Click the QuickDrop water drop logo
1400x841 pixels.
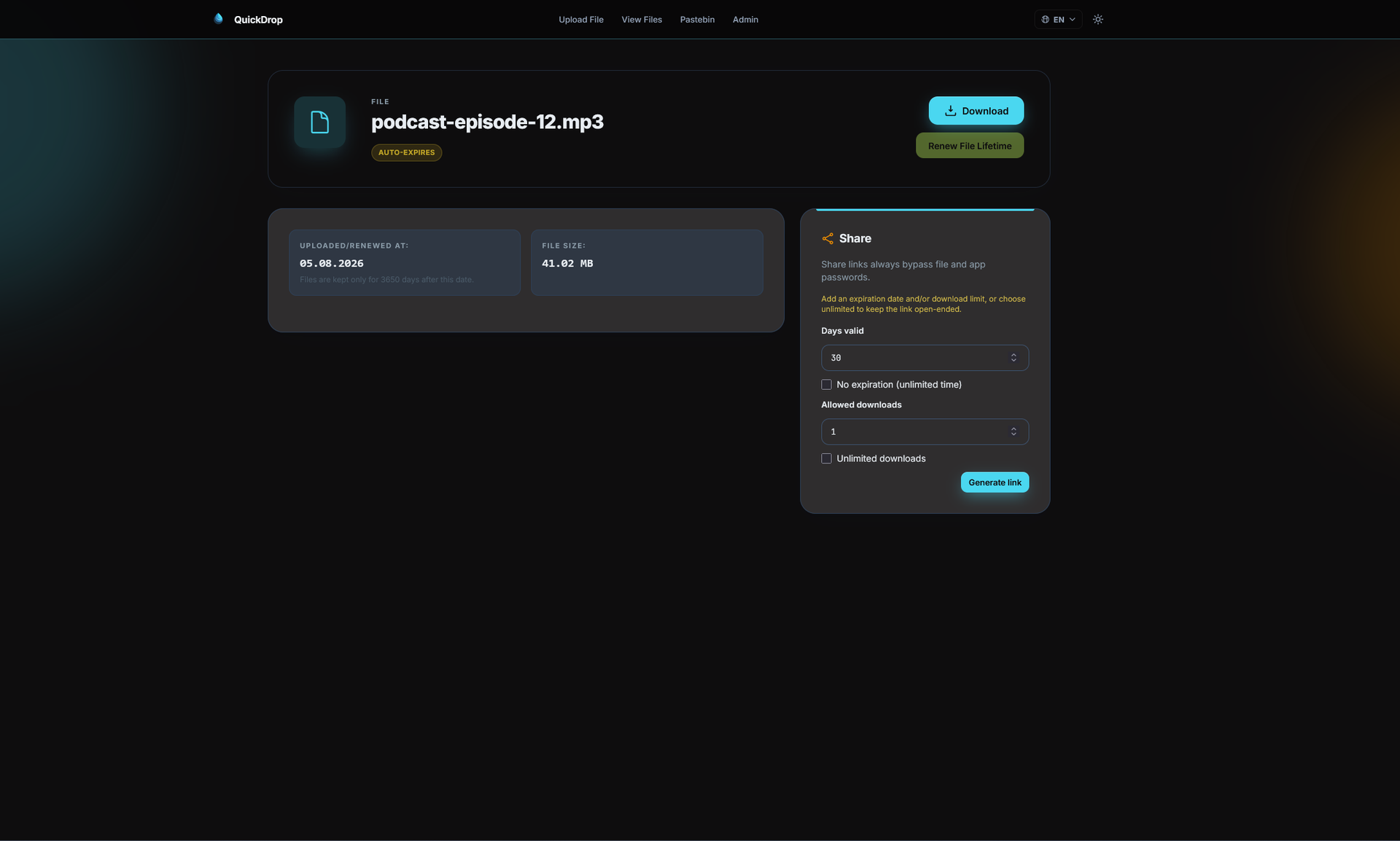point(218,19)
